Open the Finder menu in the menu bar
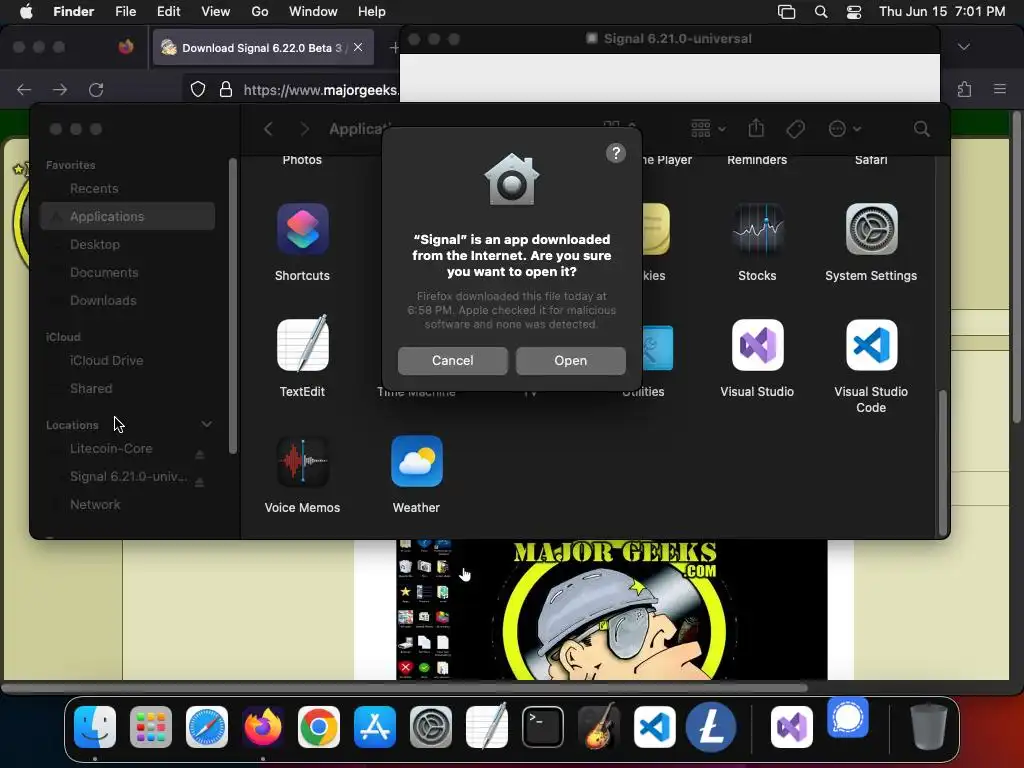Screen dimensions: 1024x768 [x=73, y=12]
